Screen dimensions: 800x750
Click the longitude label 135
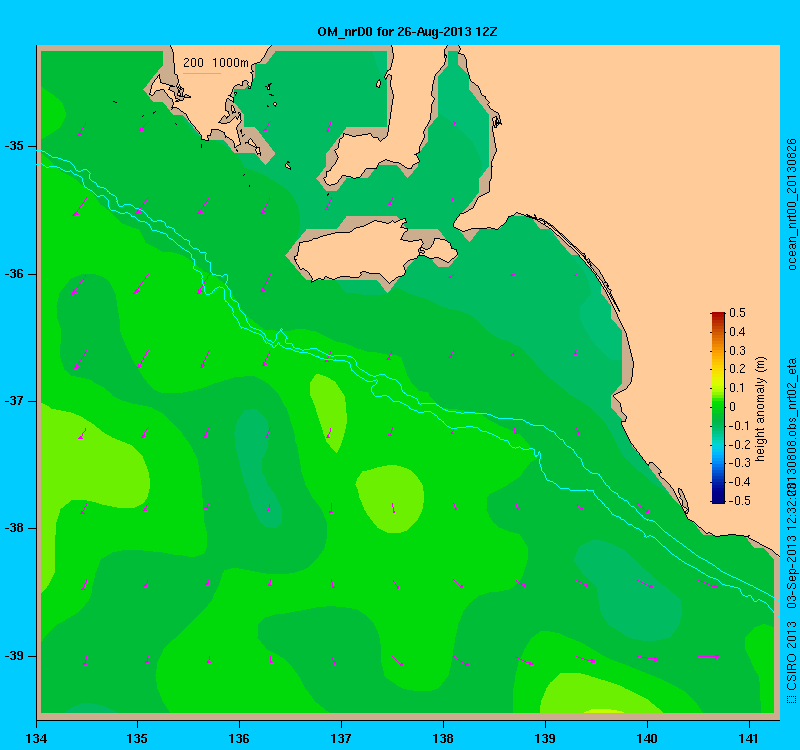click(137, 738)
